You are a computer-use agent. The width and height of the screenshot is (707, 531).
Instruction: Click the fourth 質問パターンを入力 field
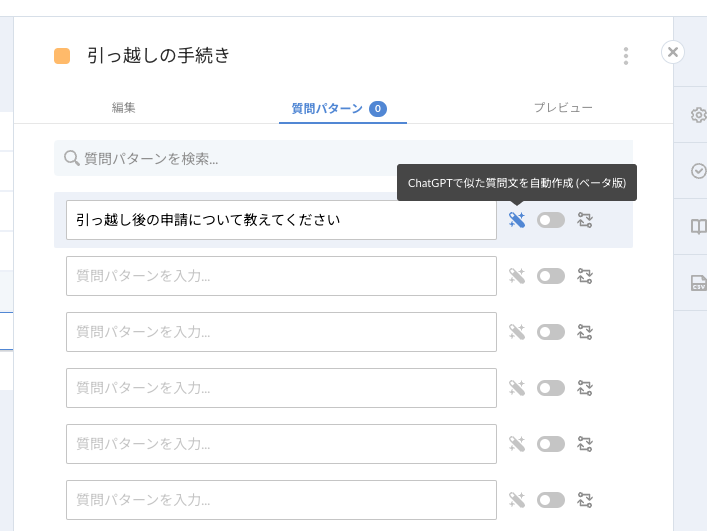(x=281, y=388)
